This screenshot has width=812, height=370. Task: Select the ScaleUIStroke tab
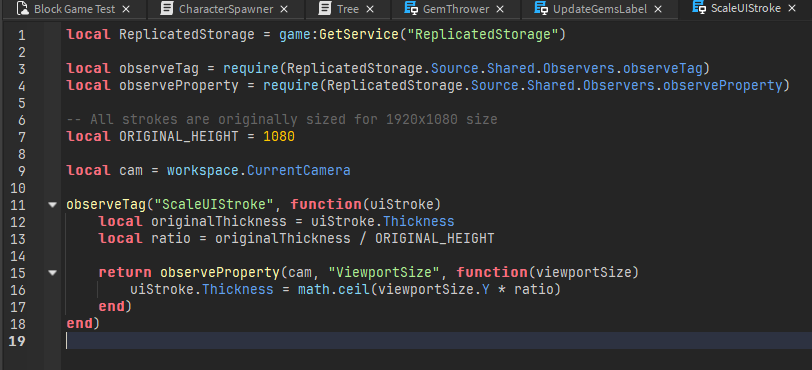tap(745, 9)
